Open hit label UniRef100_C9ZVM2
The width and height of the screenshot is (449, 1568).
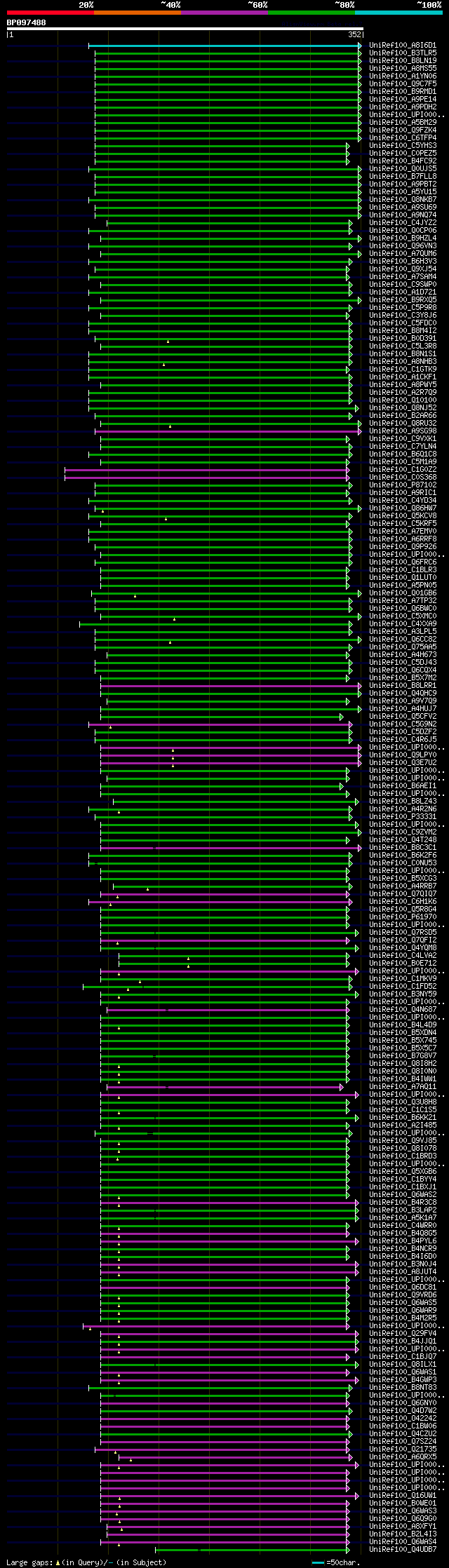403,832
